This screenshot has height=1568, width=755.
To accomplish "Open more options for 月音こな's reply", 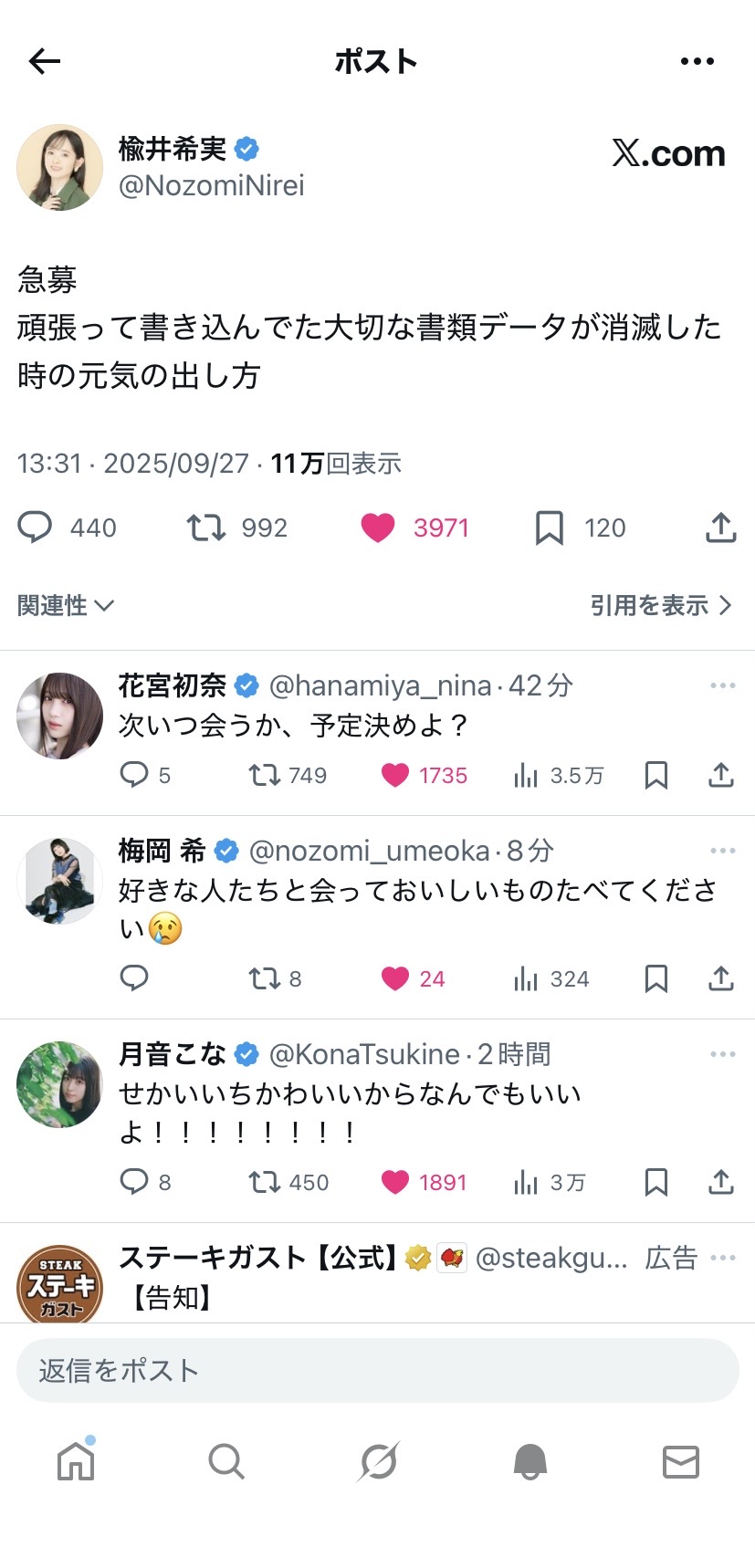I will pos(722,1054).
